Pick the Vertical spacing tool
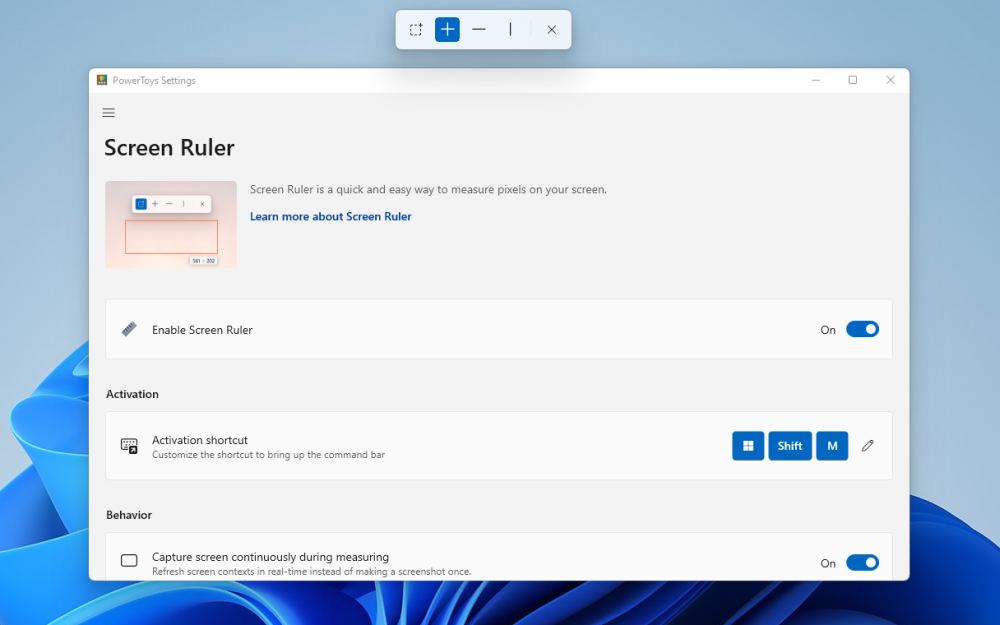The width and height of the screenshot is (1000, 625). click(510, 30)
